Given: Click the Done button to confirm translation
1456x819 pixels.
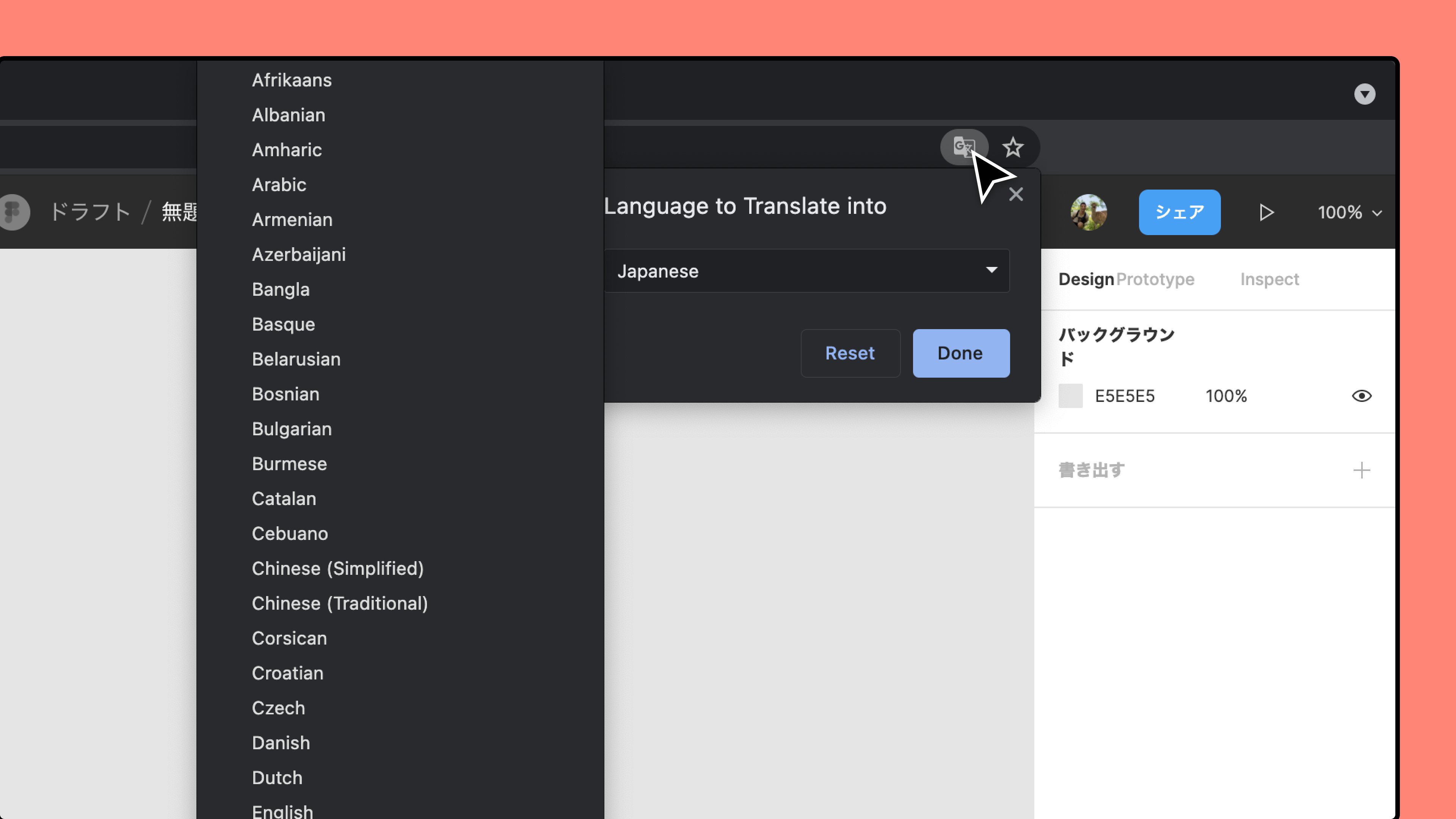Looking at the screenshot, I should coord(959,352).
